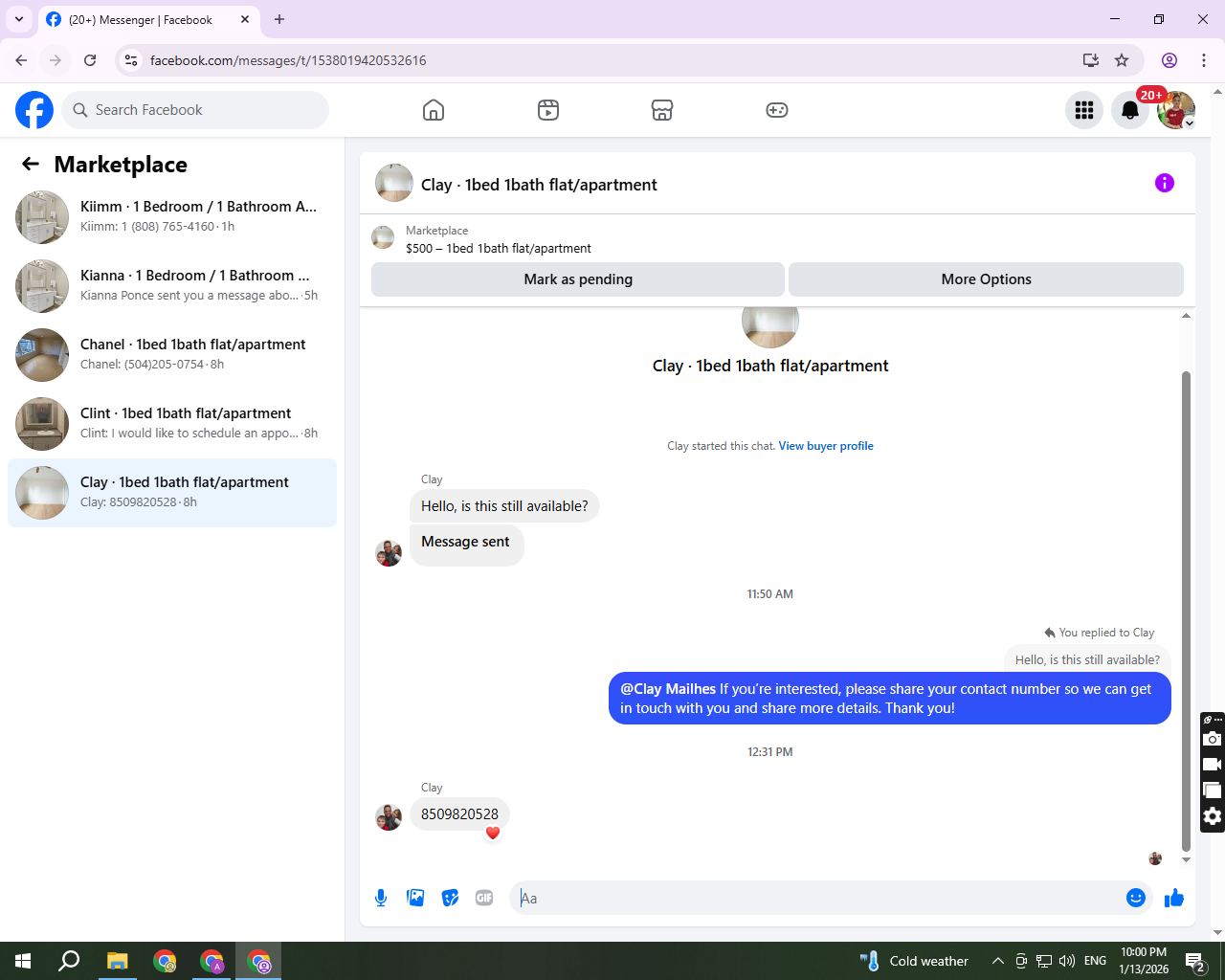Send a thumbs-up like

(x=1174, y=898)
